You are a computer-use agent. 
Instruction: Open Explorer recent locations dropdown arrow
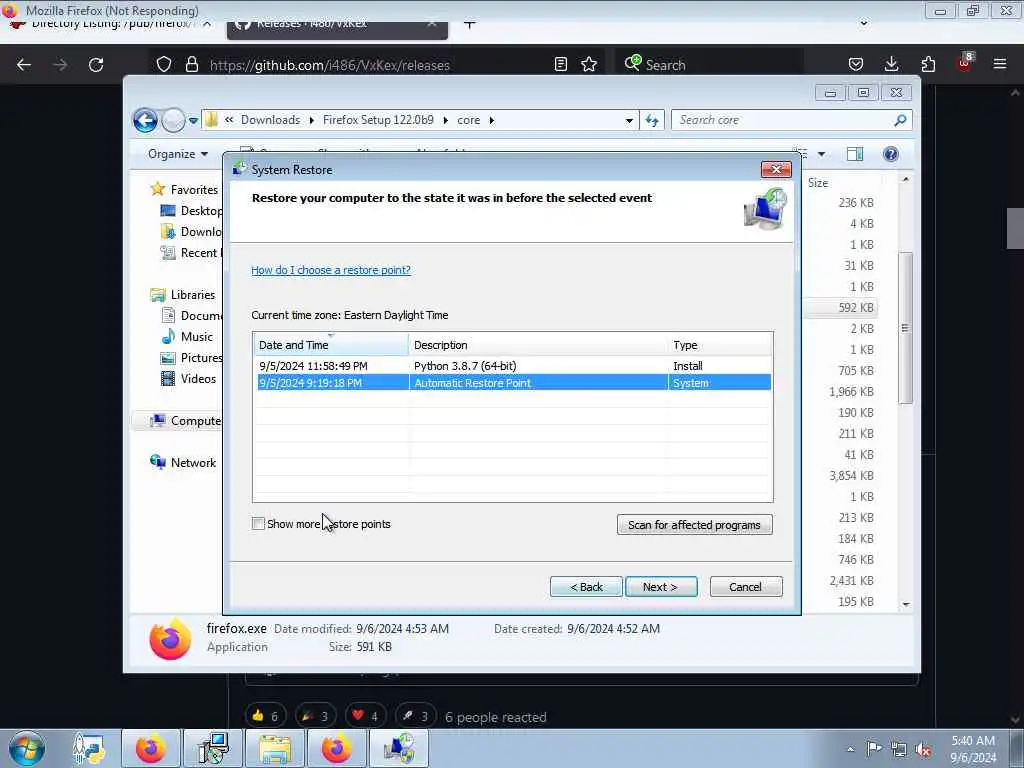(193, 120)
